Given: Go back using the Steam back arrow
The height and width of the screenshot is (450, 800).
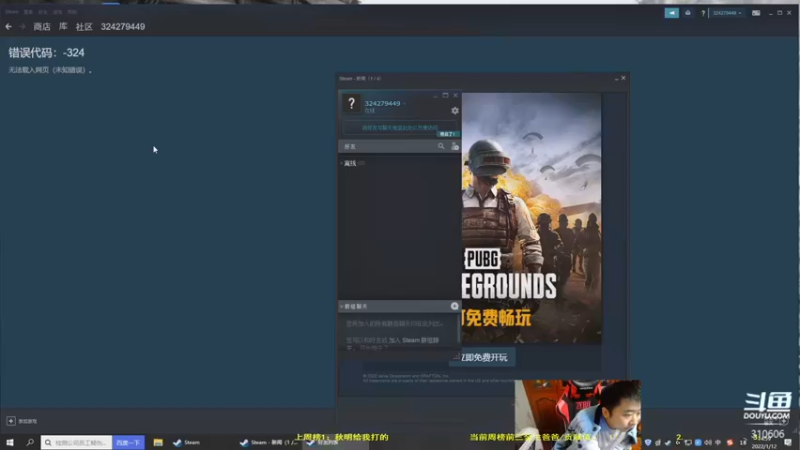Looking at the screenshot, I should pos(9,27).
